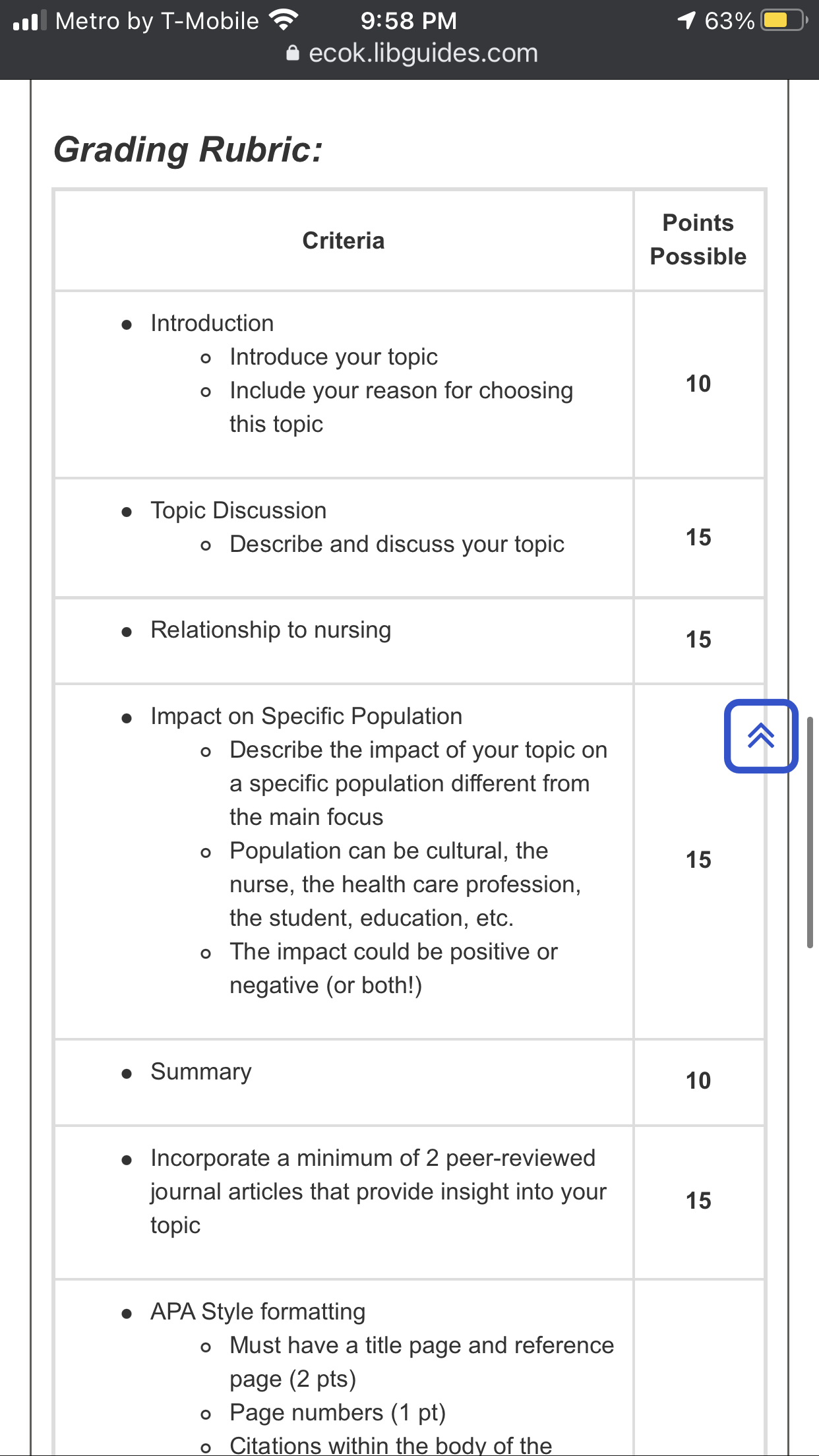
Task: Tap the Introduction bullet item
Action: click(x=212, y=323)
